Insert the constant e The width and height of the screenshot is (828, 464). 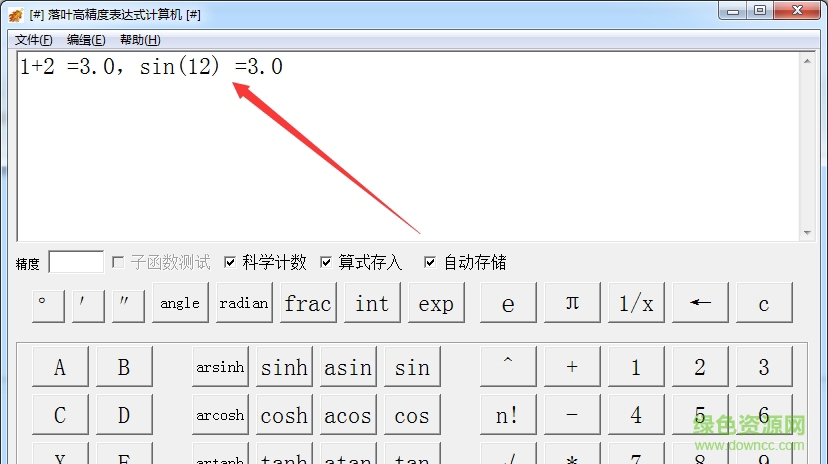pos(508,303)
